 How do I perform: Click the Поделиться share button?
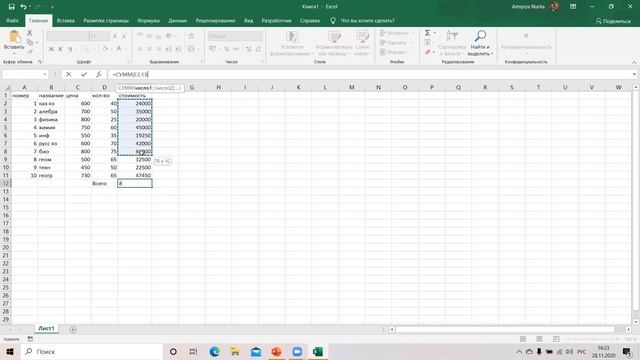tap(613, 21)
